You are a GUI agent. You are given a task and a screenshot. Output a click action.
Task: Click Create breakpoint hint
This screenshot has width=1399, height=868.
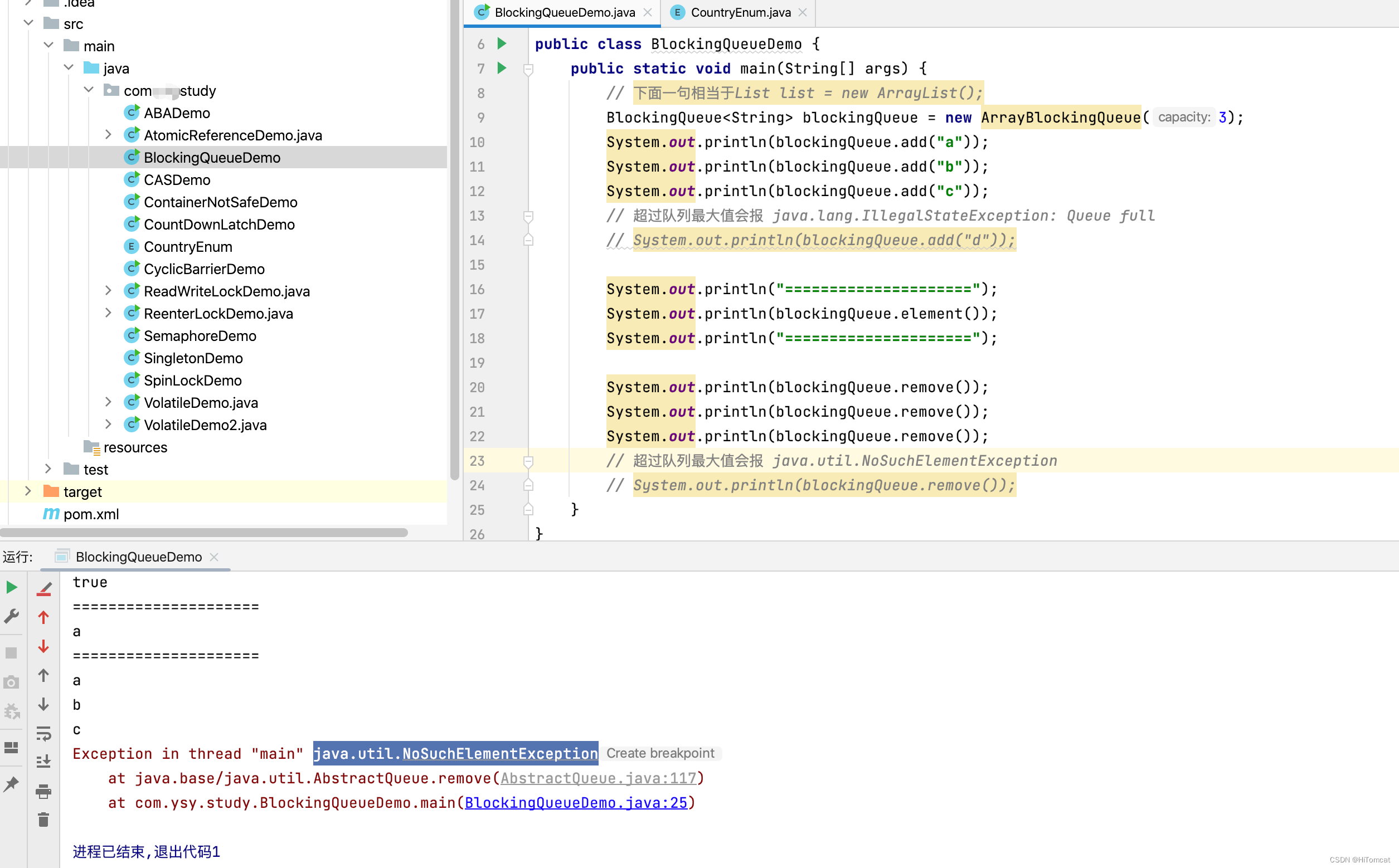click(660, 753)
